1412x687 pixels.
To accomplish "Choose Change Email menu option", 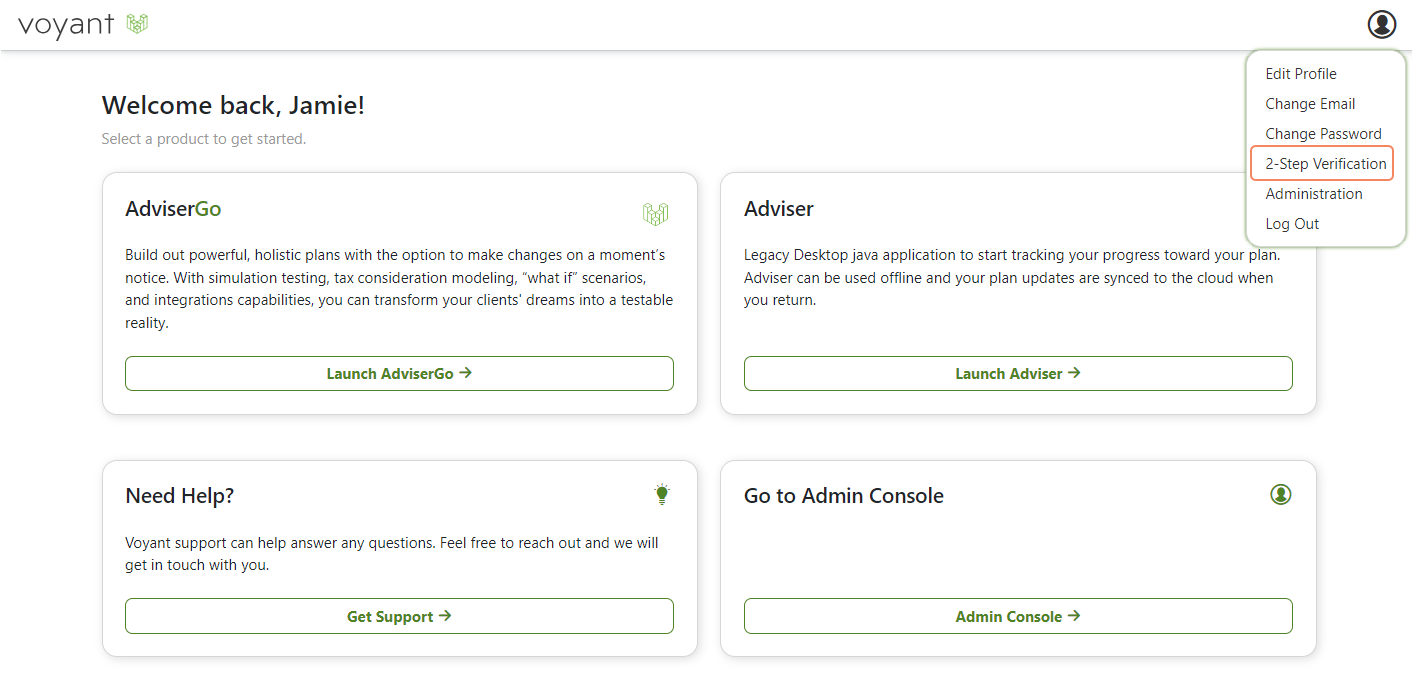I will pyautogui.click(x=1310, y=104).
